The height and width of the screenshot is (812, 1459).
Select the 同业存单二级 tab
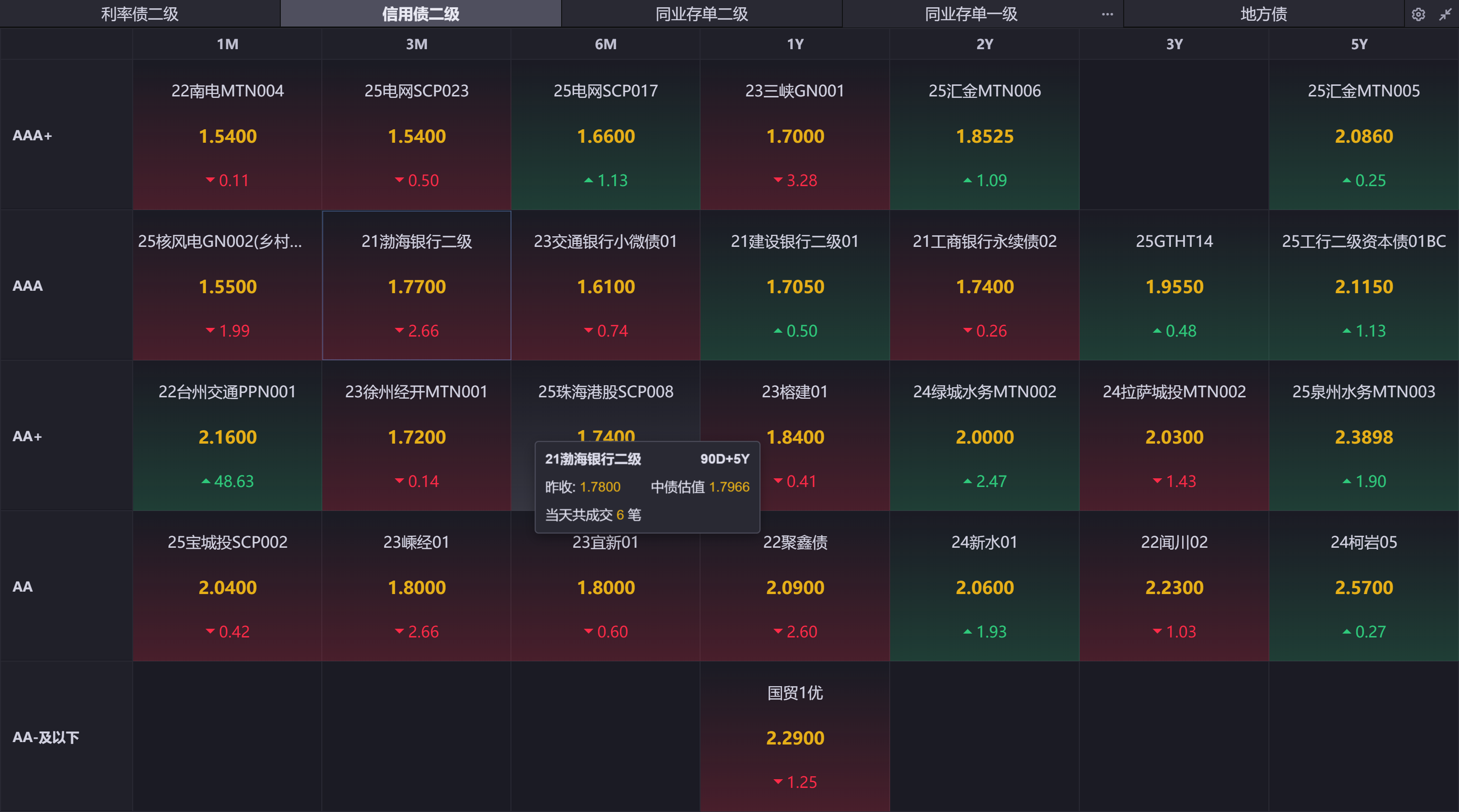tap(701, 14)
